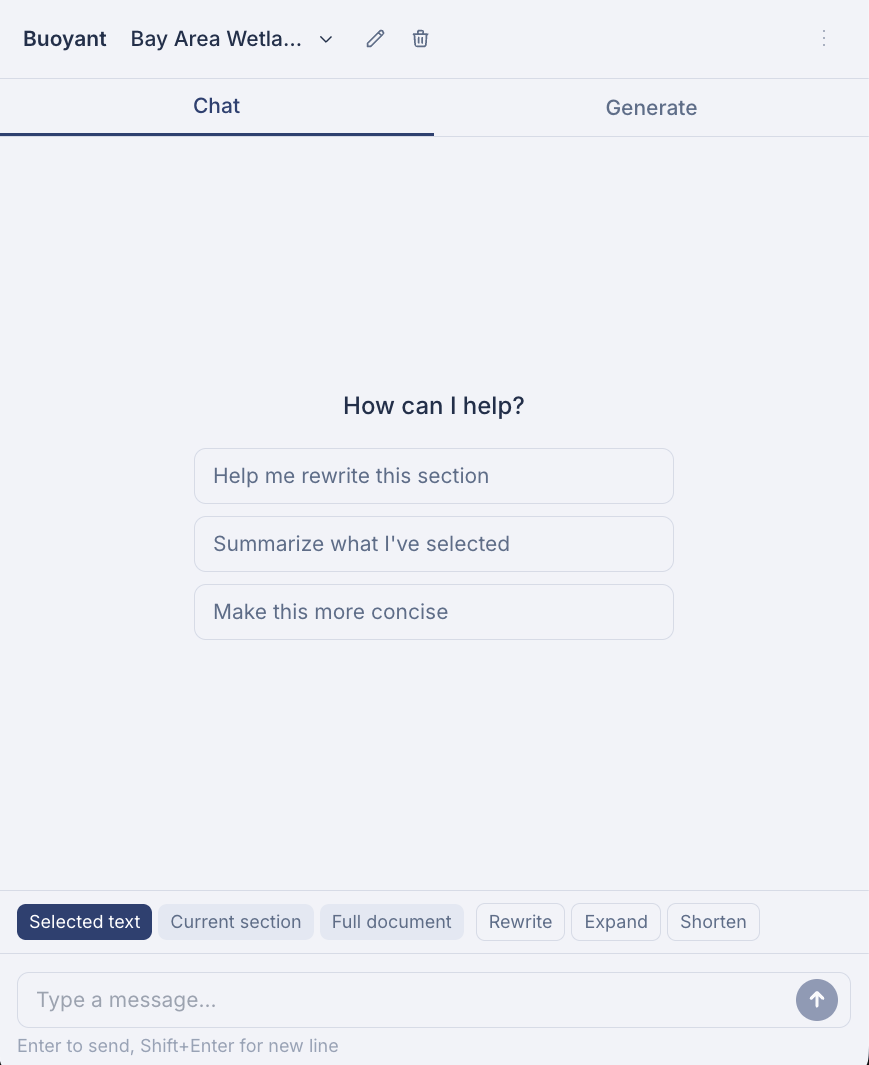Open the Bay Area Wetlands document dropdown
The image size is (869, 1065).
coord(325,39)
